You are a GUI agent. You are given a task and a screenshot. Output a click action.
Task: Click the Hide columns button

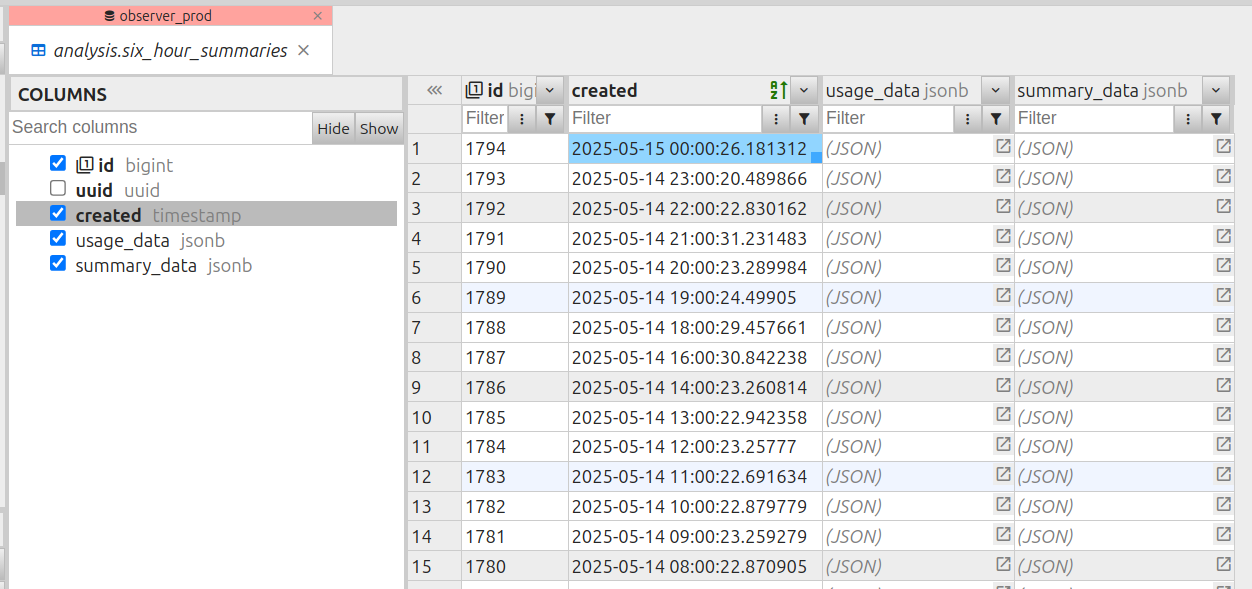coord(333,128)
